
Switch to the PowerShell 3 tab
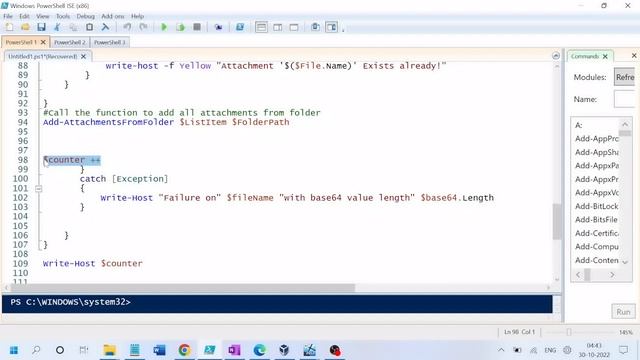click(109, 42)
